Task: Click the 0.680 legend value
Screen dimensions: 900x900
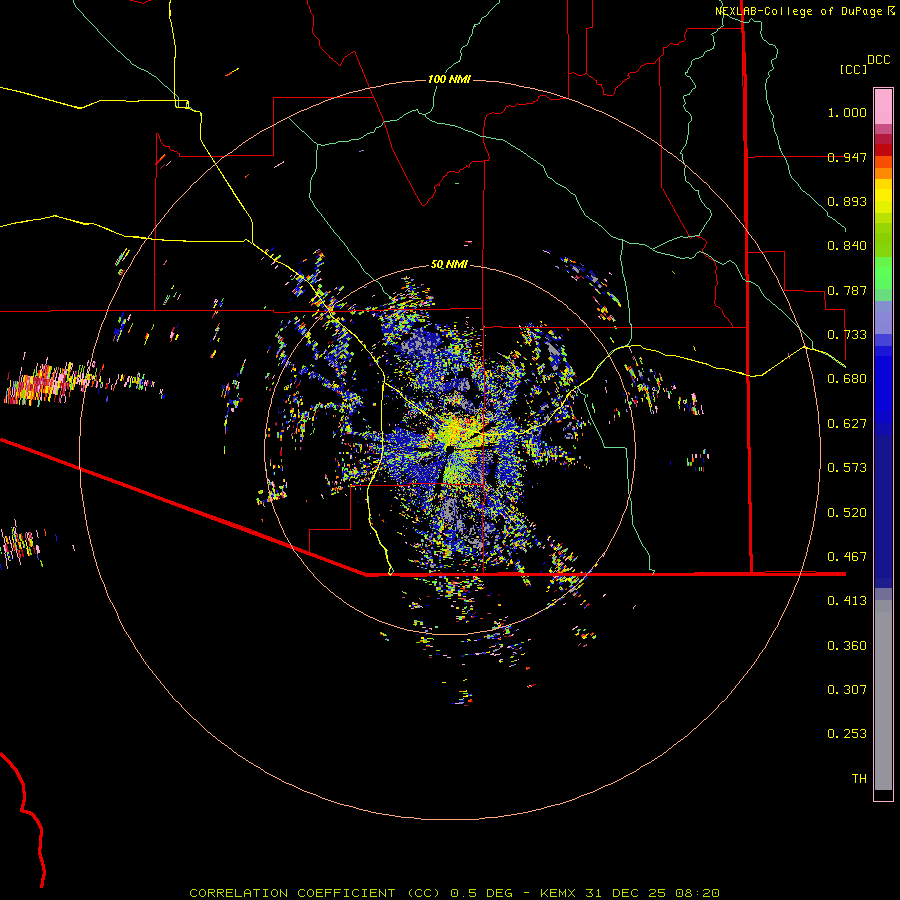Action: pos(847,379)
